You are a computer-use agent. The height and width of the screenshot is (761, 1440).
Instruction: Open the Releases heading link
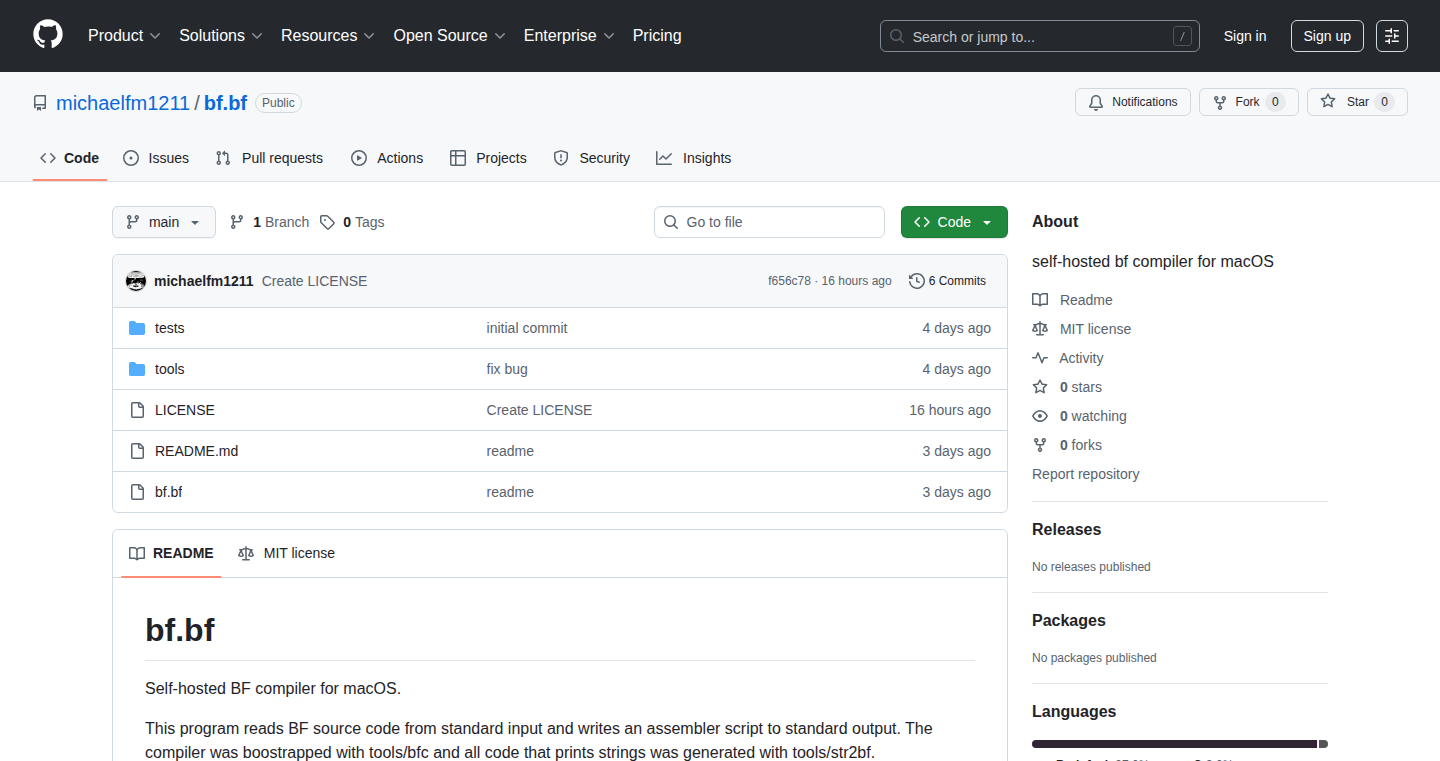coord(1067,530)
